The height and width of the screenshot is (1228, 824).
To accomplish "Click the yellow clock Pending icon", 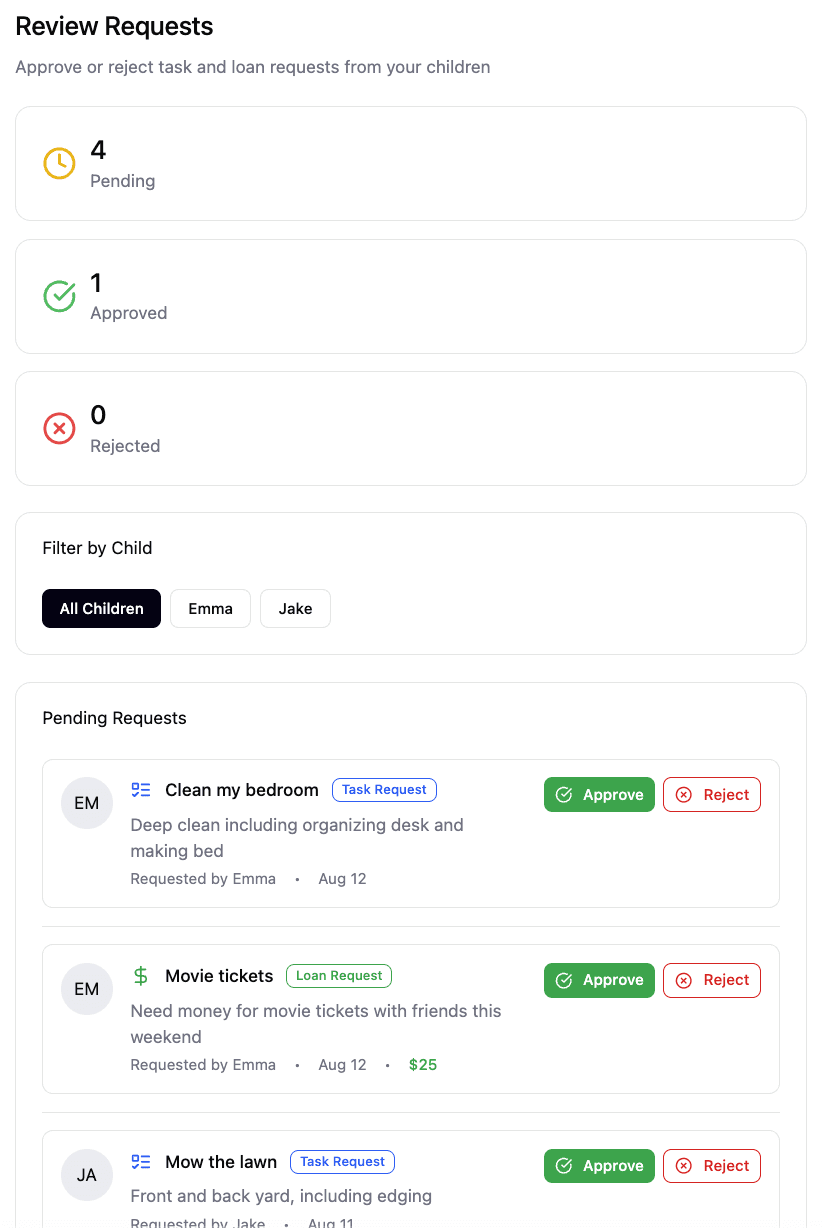I will 59,163.
